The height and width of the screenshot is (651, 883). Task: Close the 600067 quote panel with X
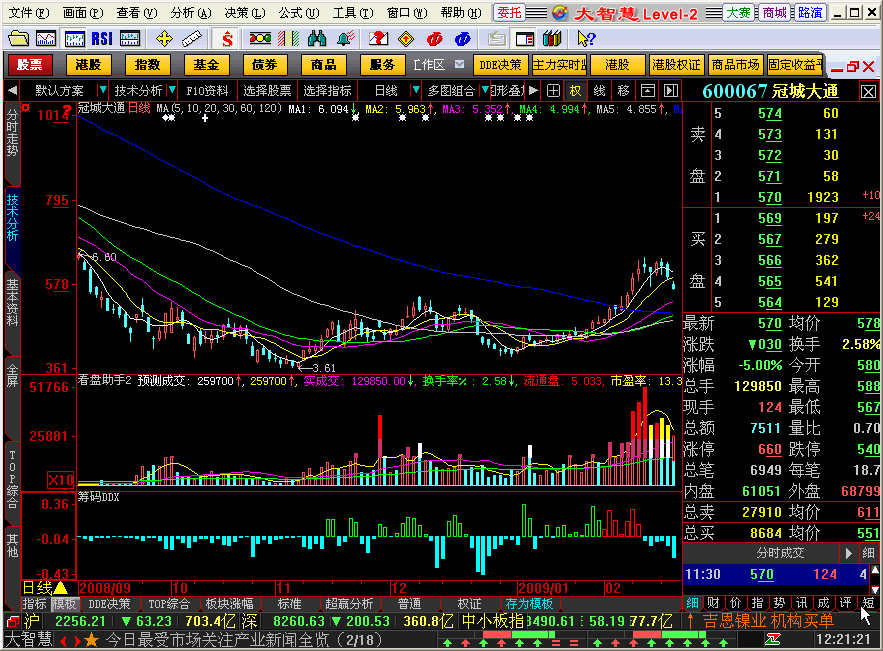point(868,91)
